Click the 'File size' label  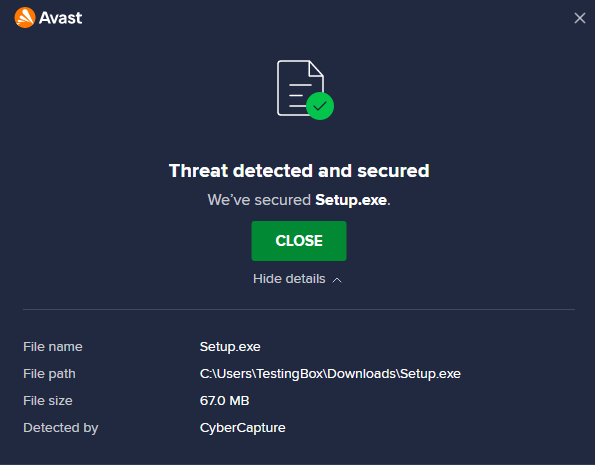(x=48, y=400)
